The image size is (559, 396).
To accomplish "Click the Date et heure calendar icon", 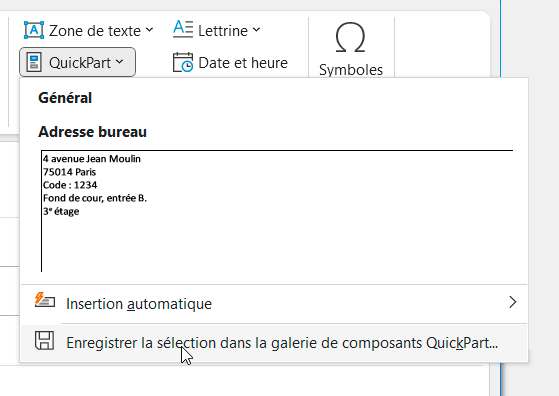I will [183, 62].
